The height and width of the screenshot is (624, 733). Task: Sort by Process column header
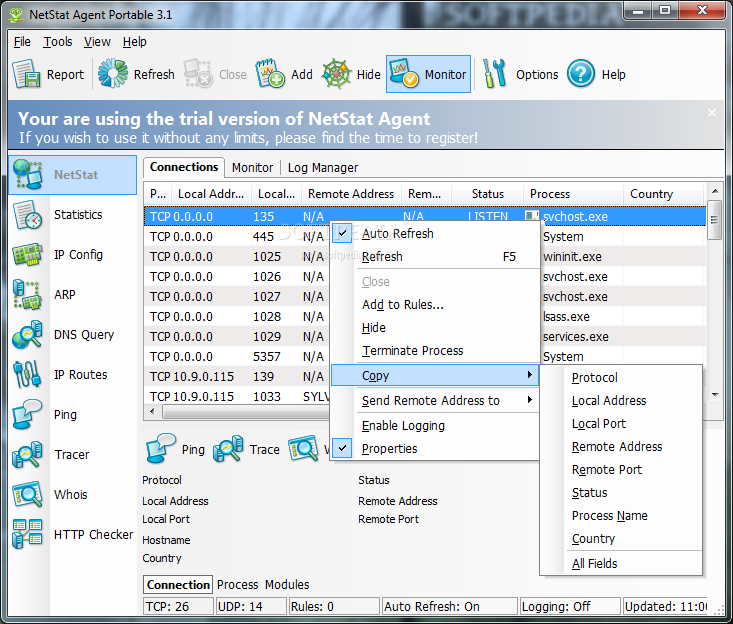[x=573, y=194]
